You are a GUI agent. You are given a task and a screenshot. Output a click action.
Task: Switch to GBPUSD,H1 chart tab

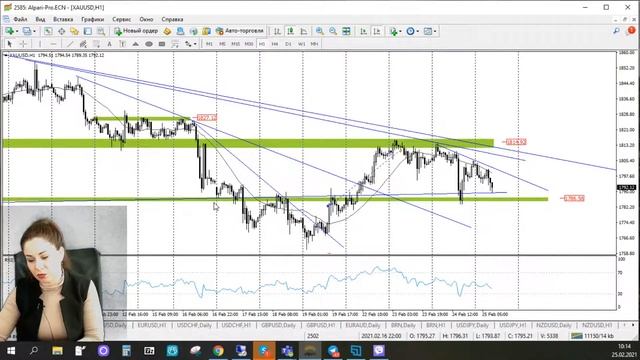320,325
